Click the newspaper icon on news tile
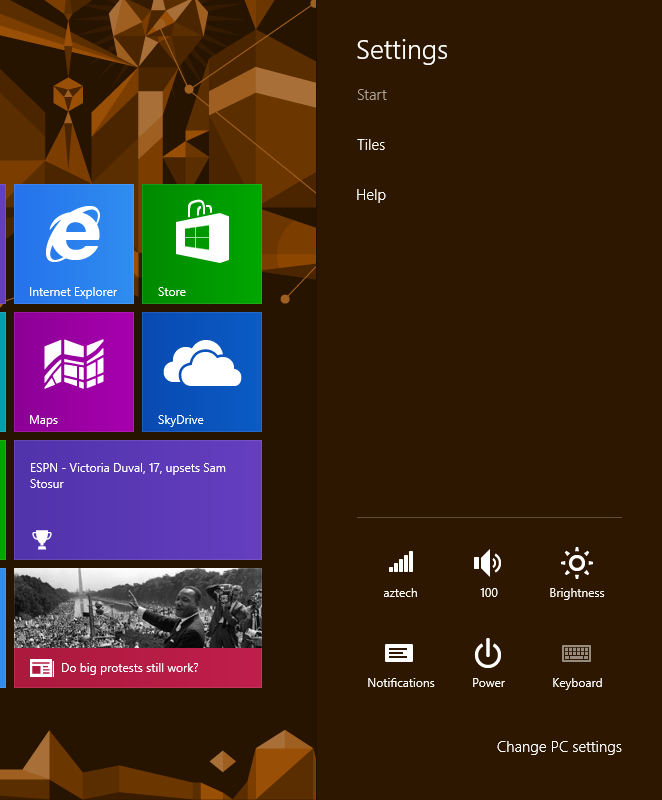Screen dimensions: 662x800 point(42,668)
